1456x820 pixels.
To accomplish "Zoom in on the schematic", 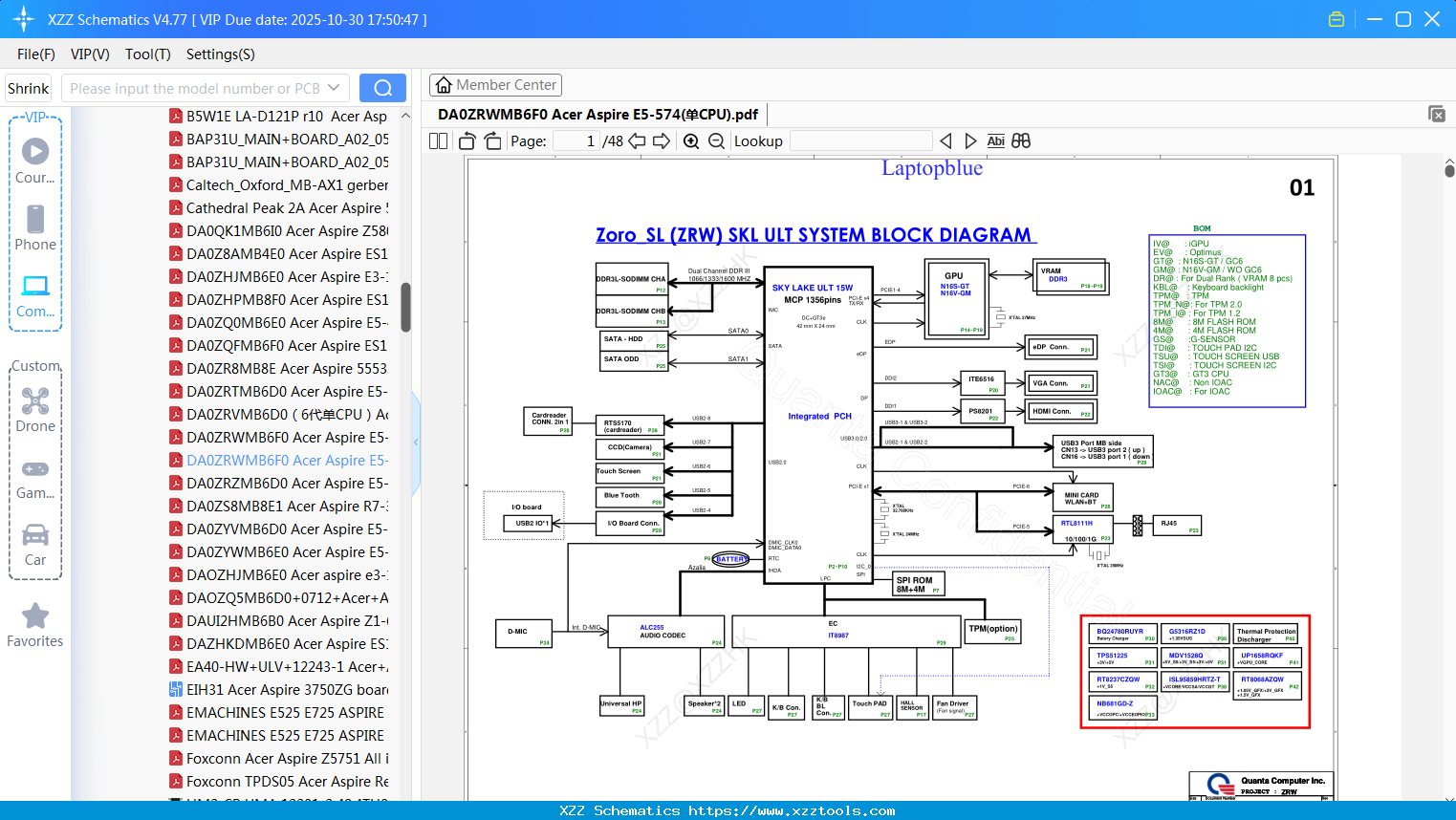I will 691,141.
